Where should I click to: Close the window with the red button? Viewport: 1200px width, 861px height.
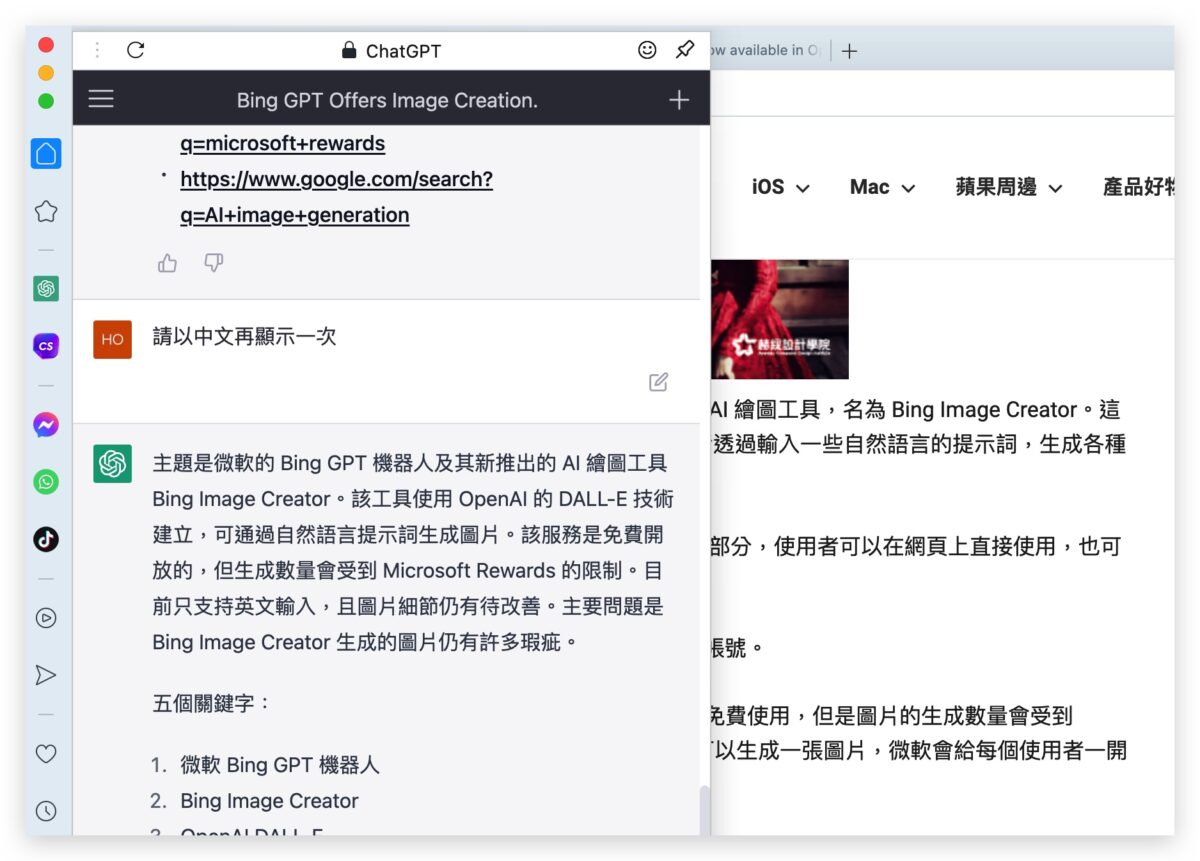click(46, 44)
